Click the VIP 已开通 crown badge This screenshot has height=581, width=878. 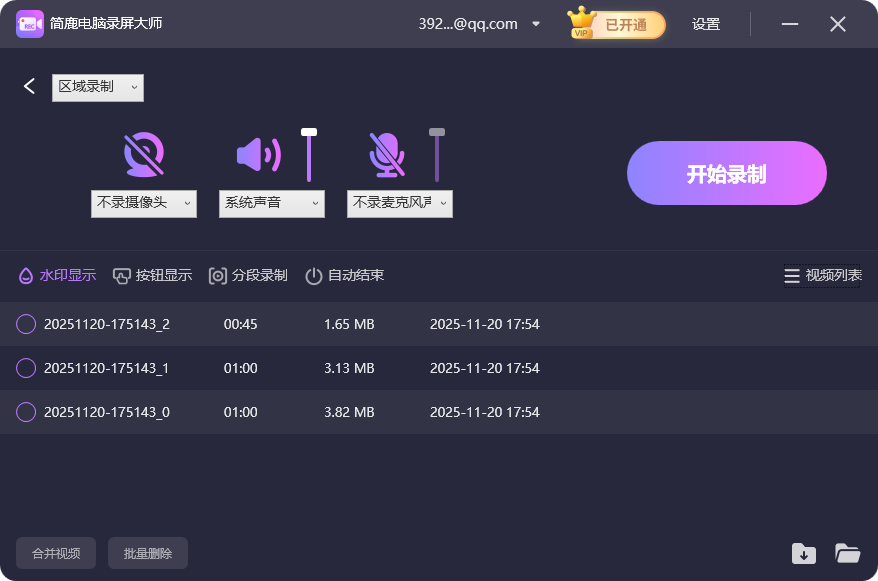[614, 23]
